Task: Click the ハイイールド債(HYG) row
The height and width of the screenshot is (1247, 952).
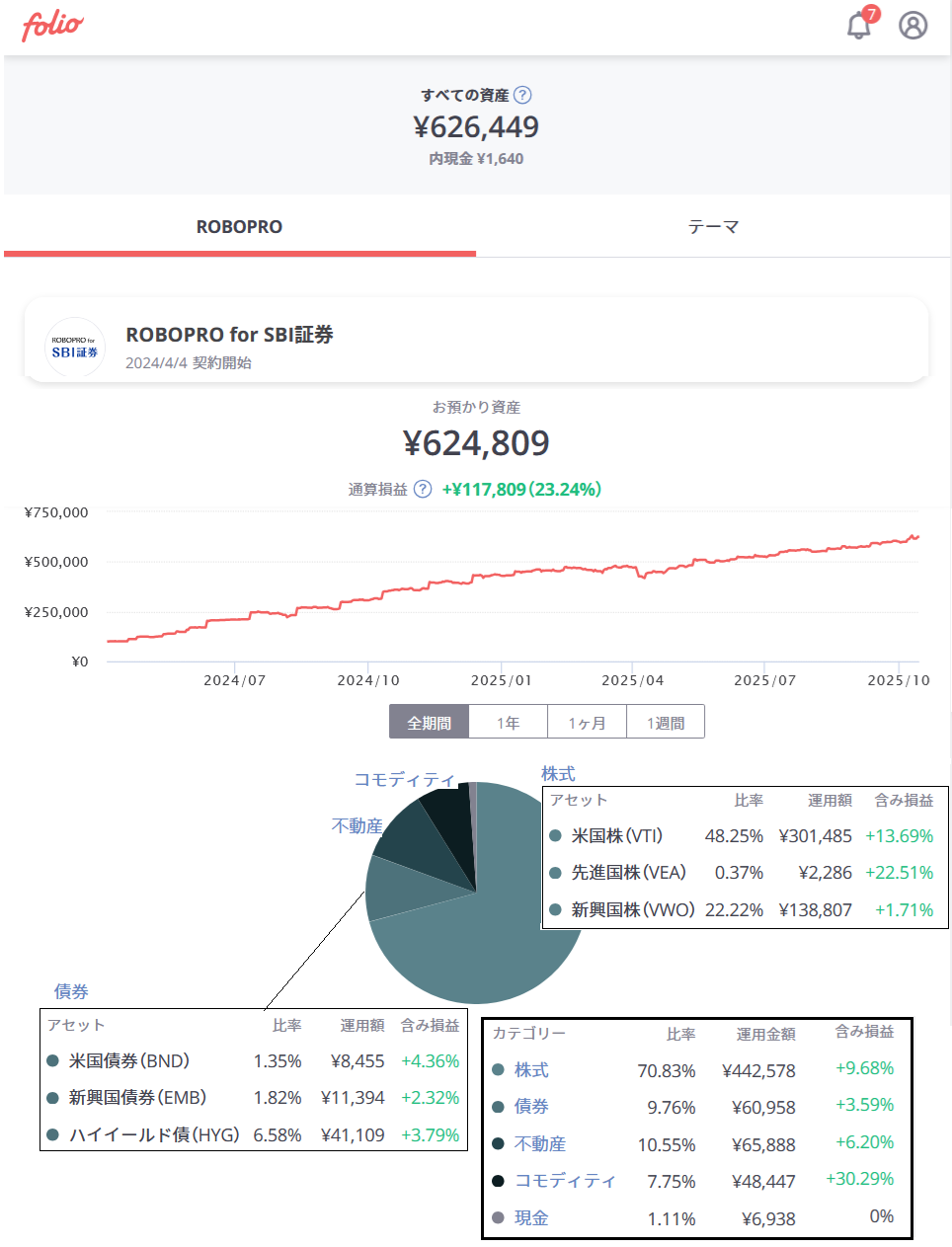Action: point(254,1134)
